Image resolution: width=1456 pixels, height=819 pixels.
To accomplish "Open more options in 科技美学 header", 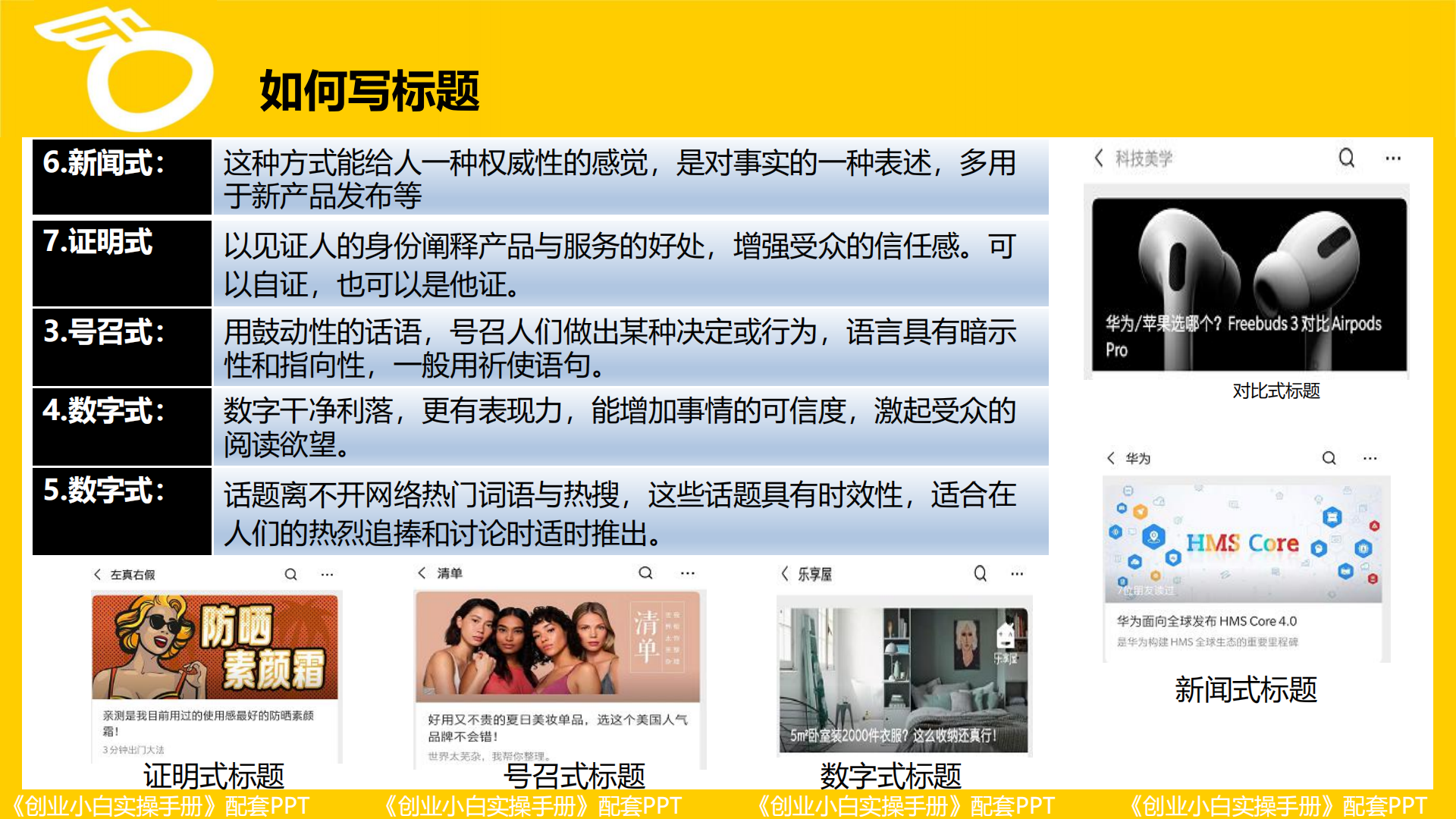I will click(x=1393, y=158).
